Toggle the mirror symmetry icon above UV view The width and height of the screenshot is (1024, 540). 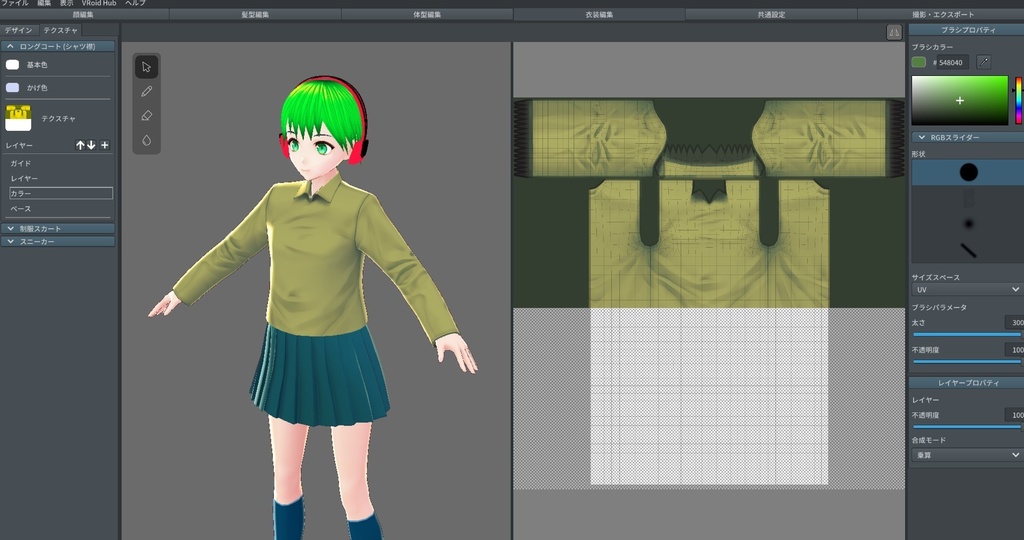pos(894,32)
